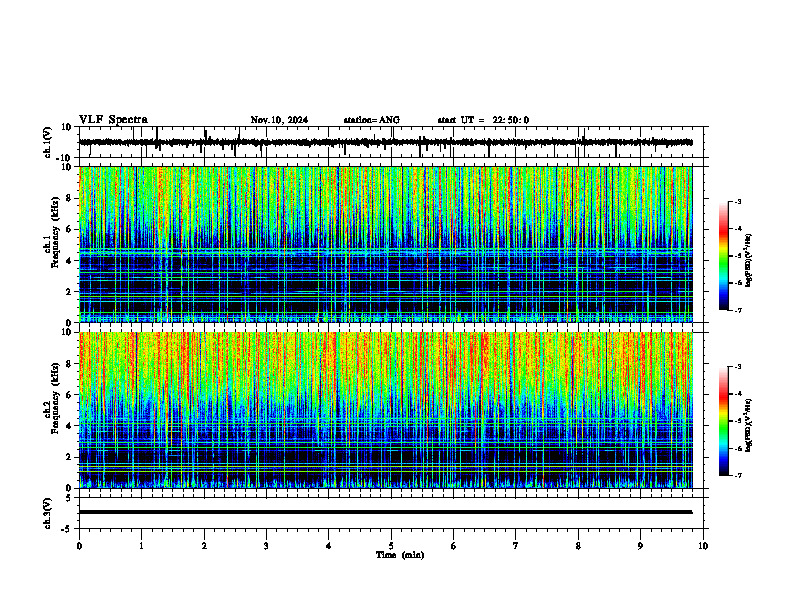
Task: Click the time axis tick label "9"
Action: pyautogui.click(x=640, y=546)
